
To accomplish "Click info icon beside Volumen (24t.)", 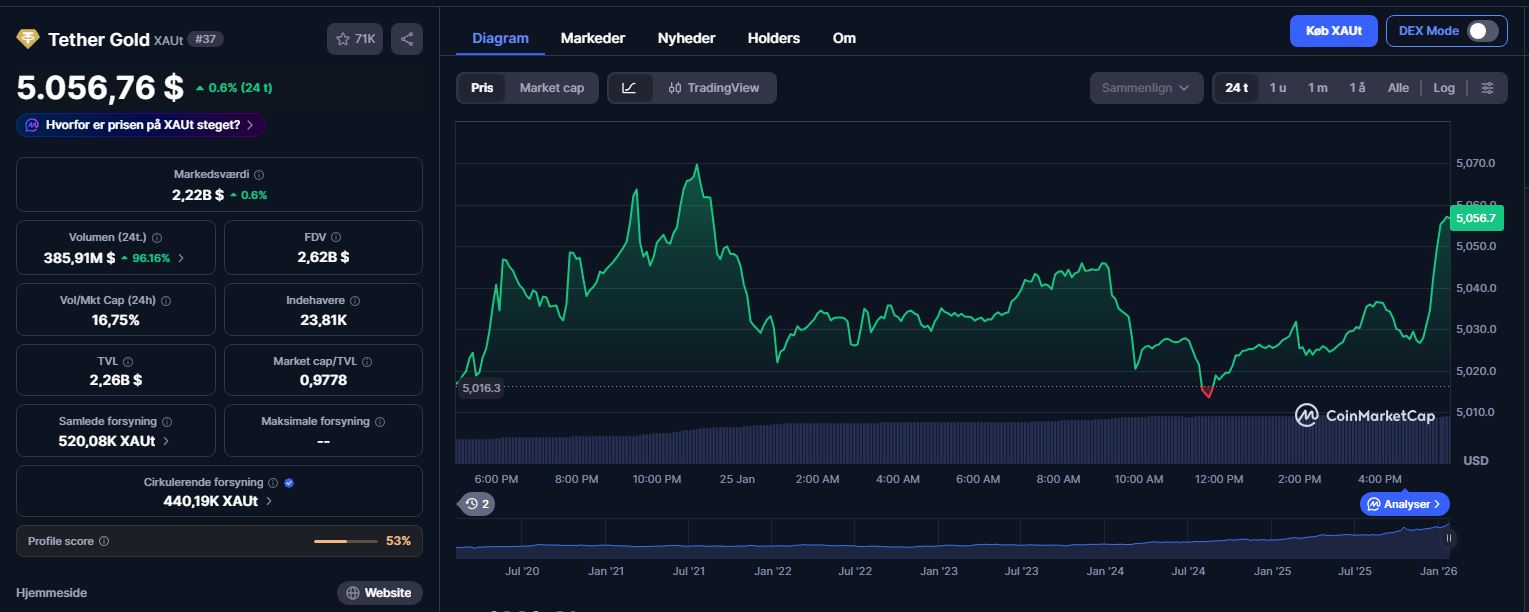I will point(157,238).
